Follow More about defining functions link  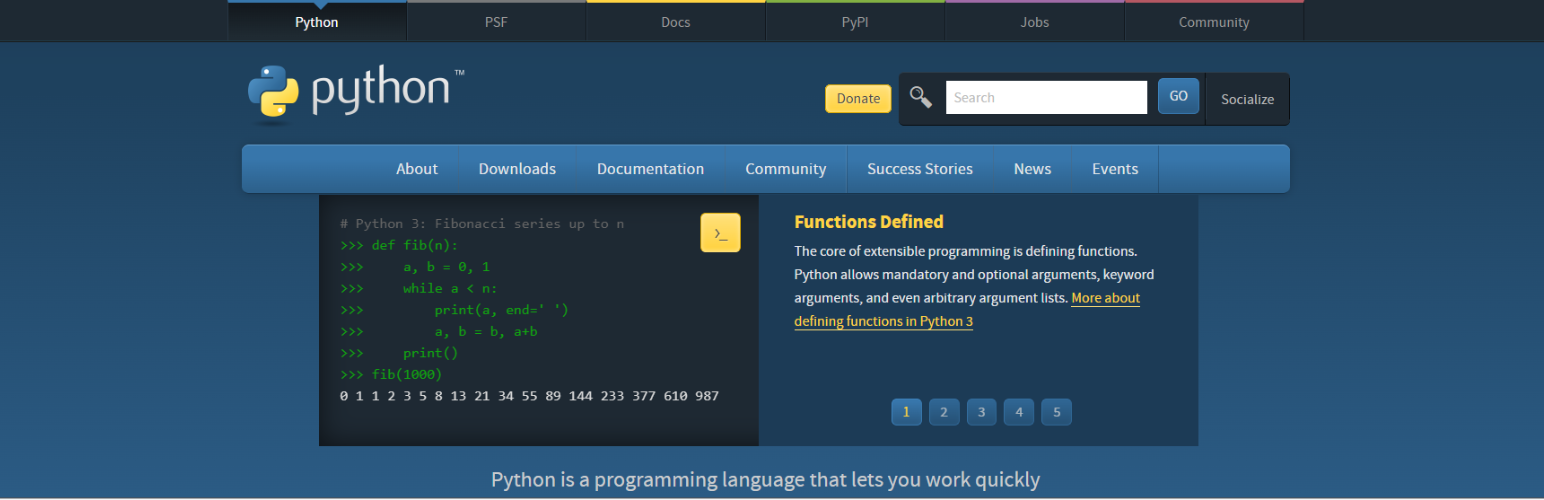[x=967, y=310]
